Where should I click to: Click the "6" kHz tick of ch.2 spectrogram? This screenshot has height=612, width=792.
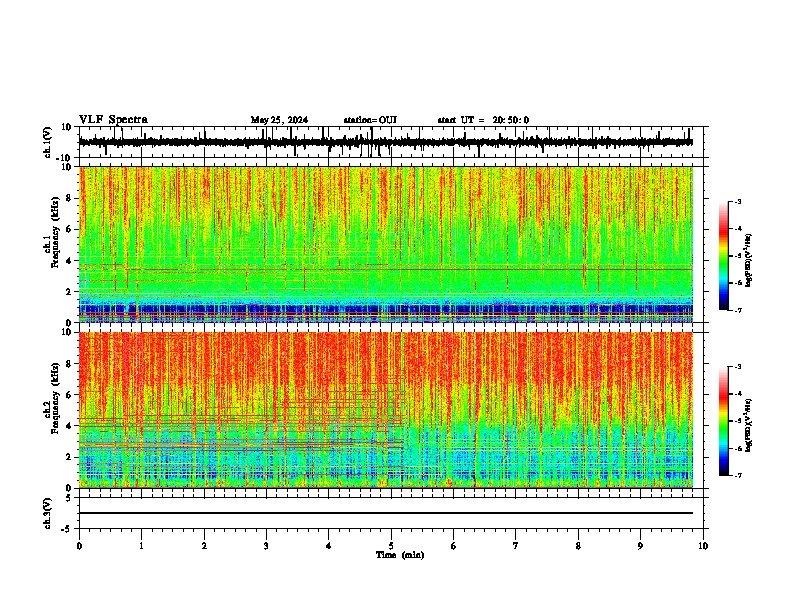69,394
